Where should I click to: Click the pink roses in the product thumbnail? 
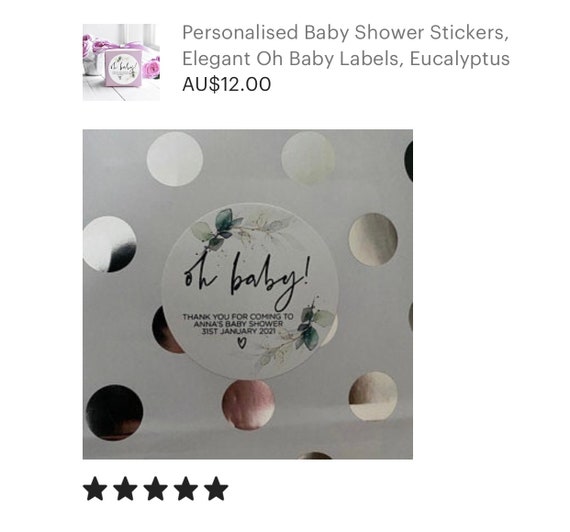click(151, 68)
